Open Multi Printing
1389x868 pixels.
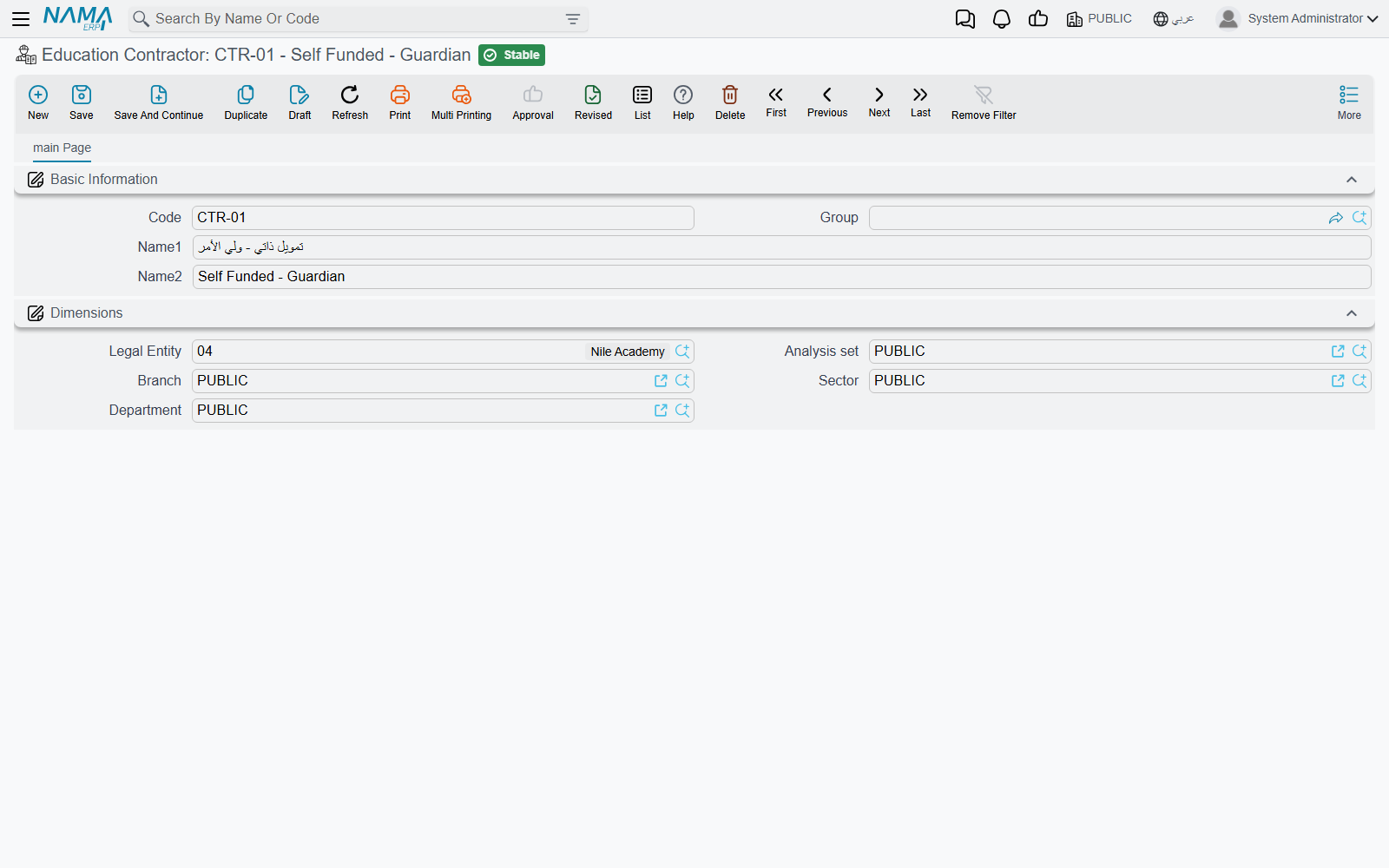coord(461,102)
